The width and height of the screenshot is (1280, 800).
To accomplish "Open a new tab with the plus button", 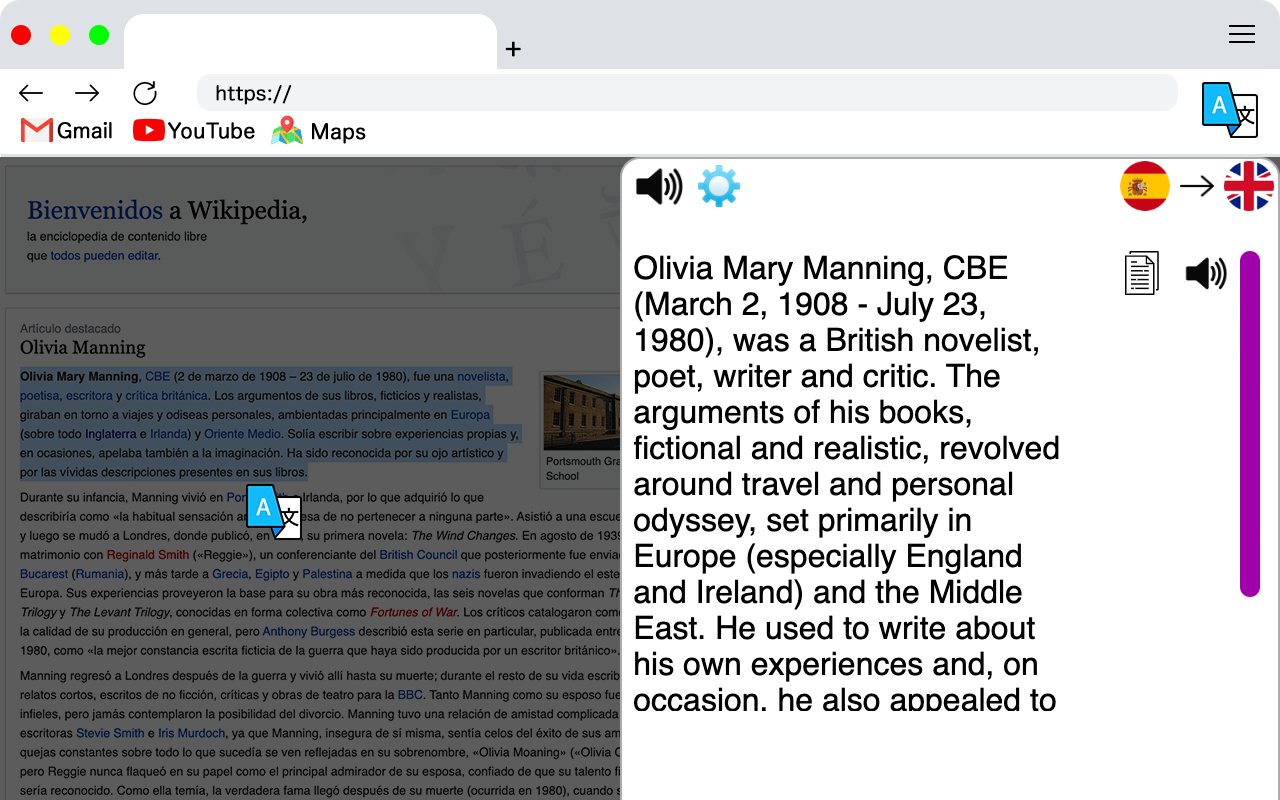I will pyautogui.click(x=513, y=49).
